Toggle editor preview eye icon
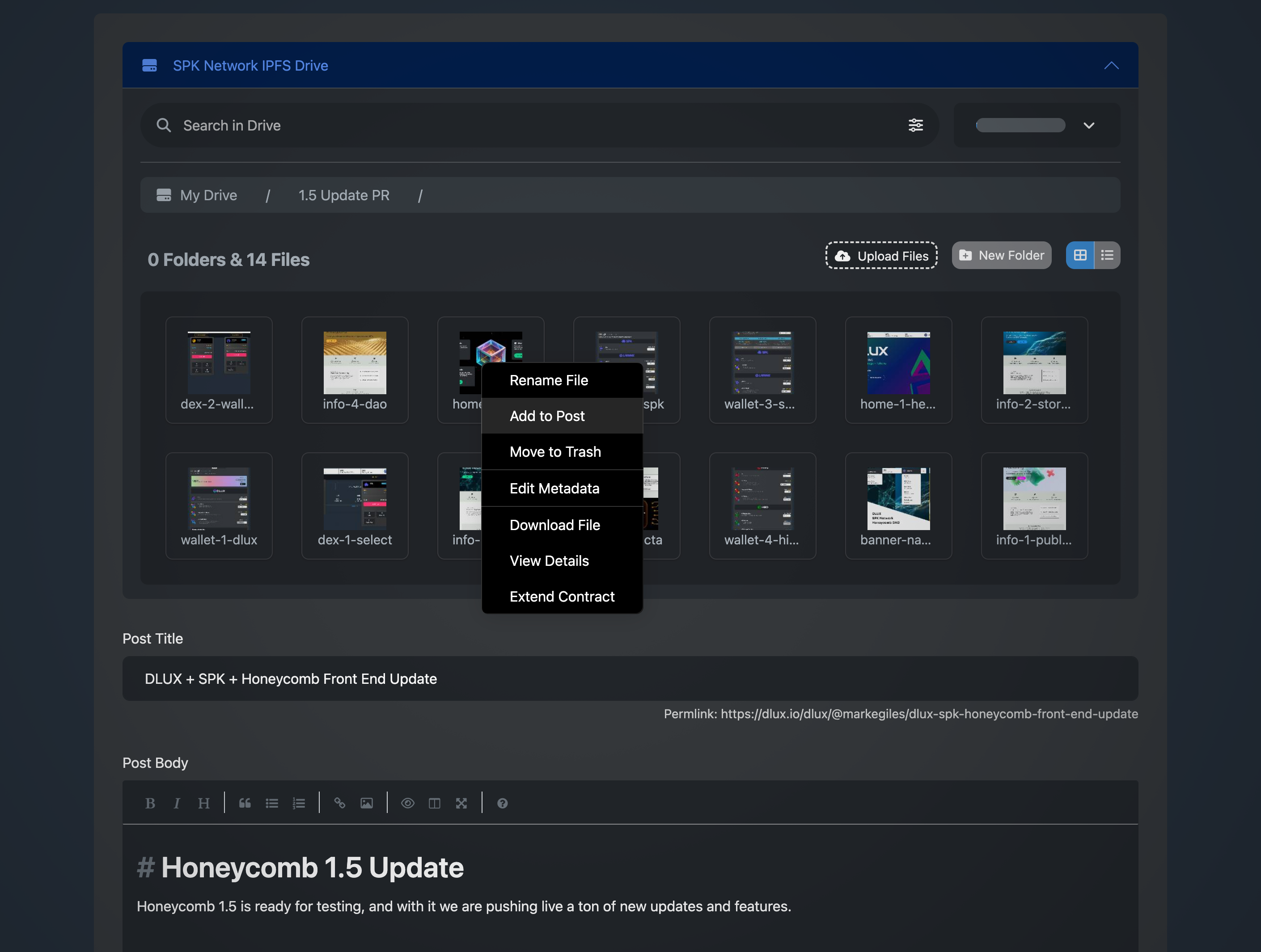The width and height of the screenshot is (1261, 952). coord(408,804)
